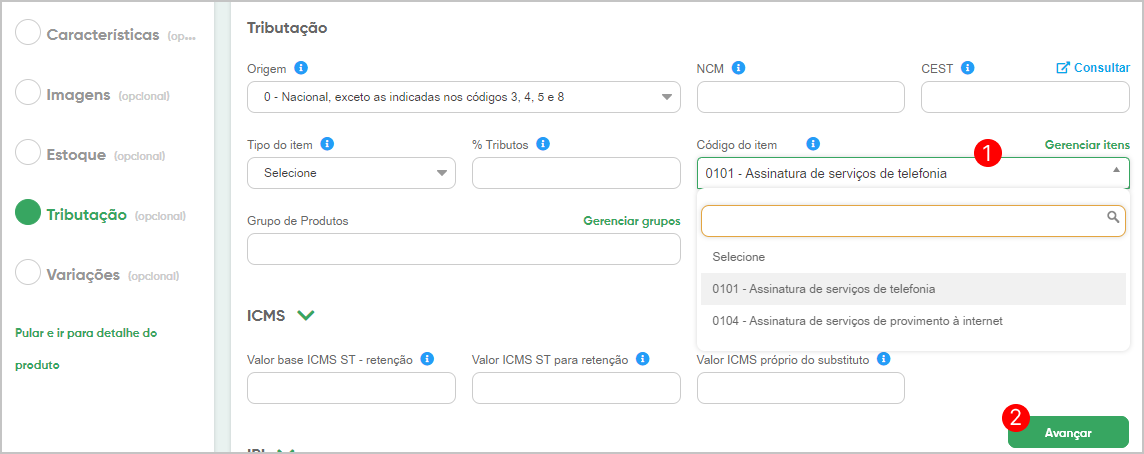Click the info icon next to Origem
Image resolution: width=1144 pixels, height=454 pixels.
click(x=301, y=68)
